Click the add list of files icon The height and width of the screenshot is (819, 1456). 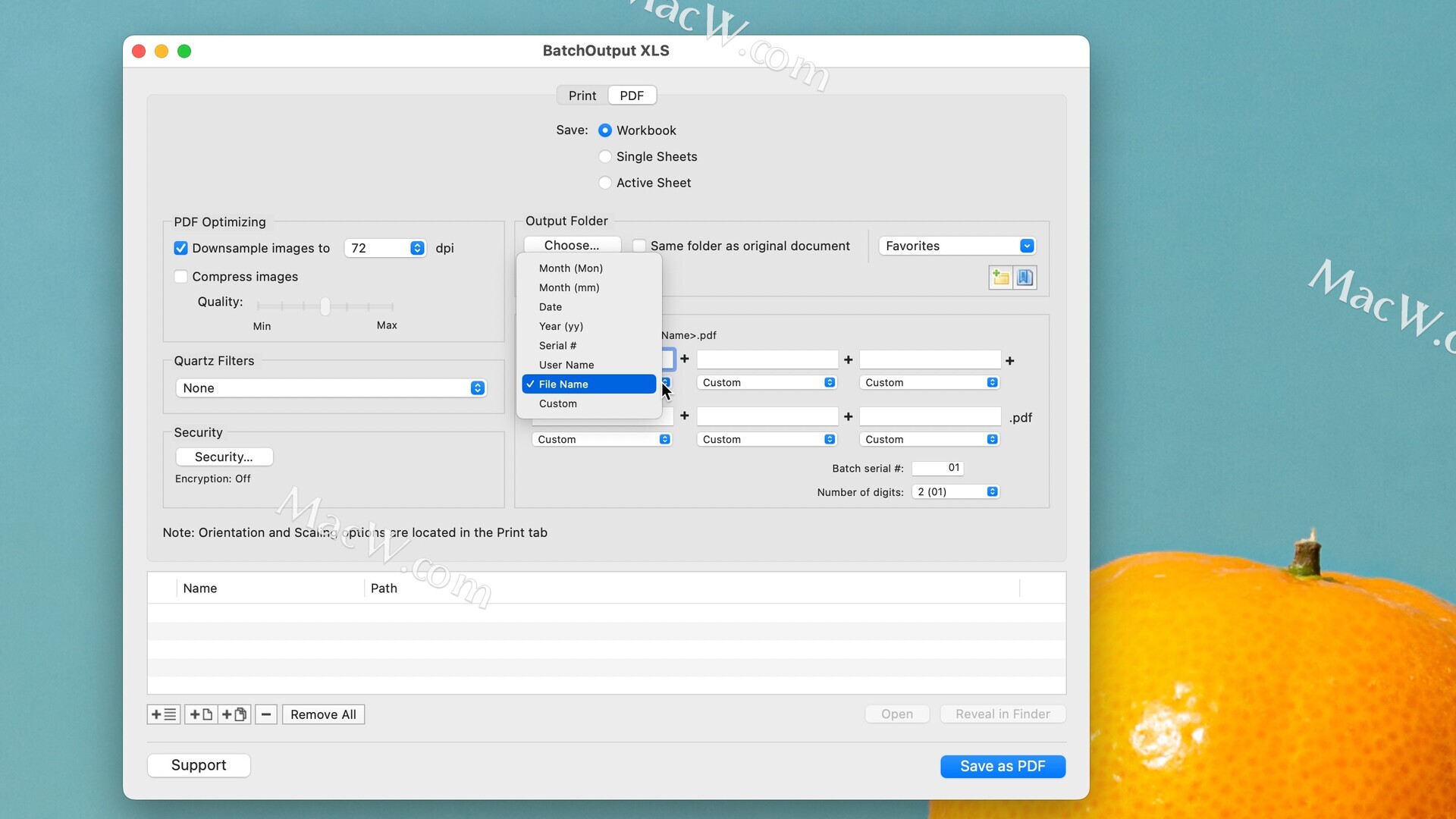pyautogui.click(x=164, y=714)
